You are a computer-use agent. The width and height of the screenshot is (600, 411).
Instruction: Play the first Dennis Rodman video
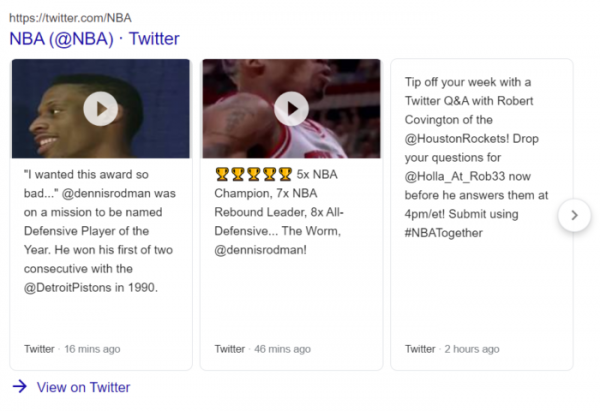pyautogui.click(x=100, y=108)
